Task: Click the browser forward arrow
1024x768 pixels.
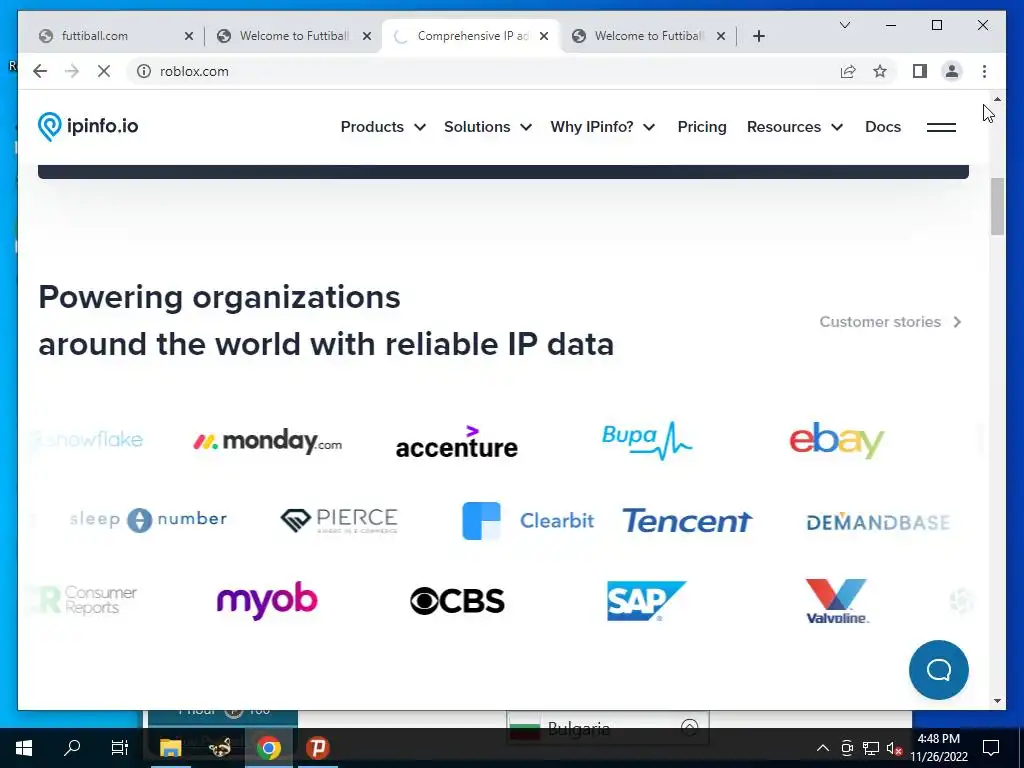Action: click(x=72, y=71)
